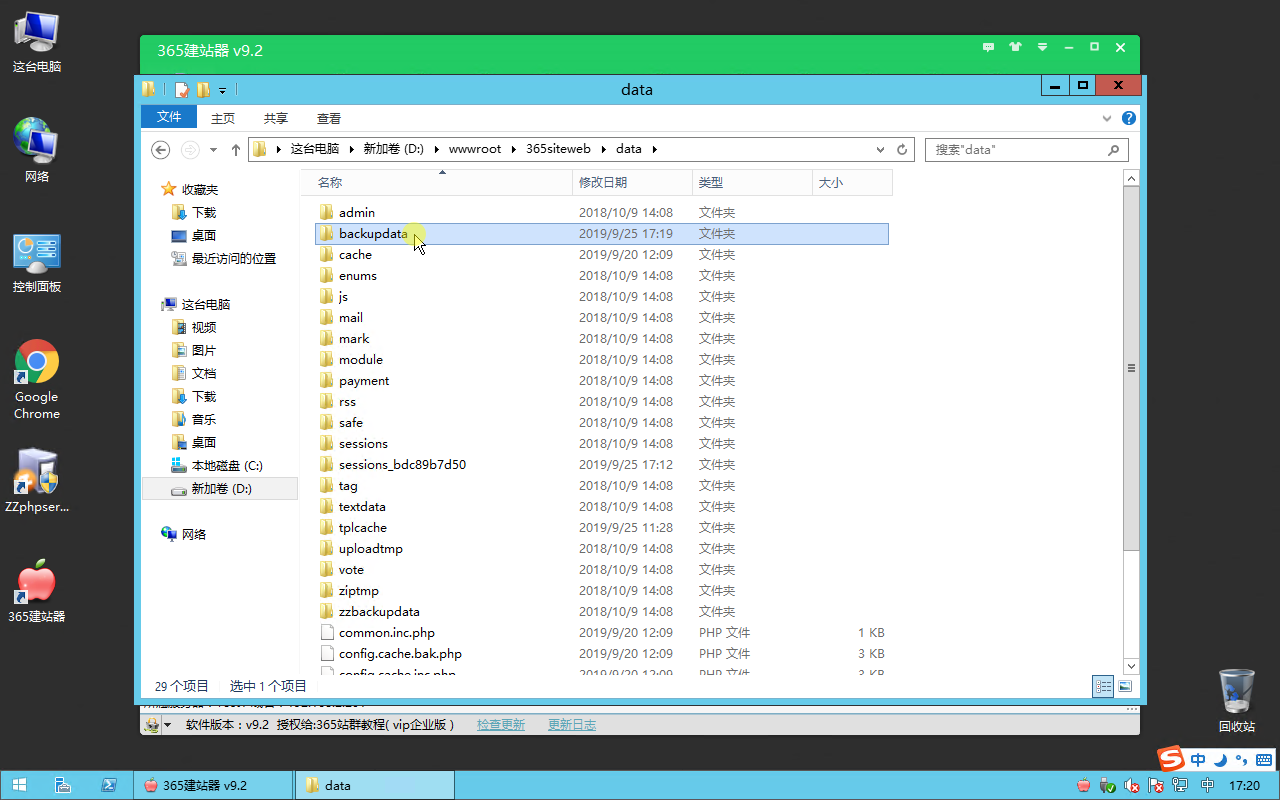Click new folder quick access icon
The width and height of the screenshot is (1280, 800).
point(203,89)
